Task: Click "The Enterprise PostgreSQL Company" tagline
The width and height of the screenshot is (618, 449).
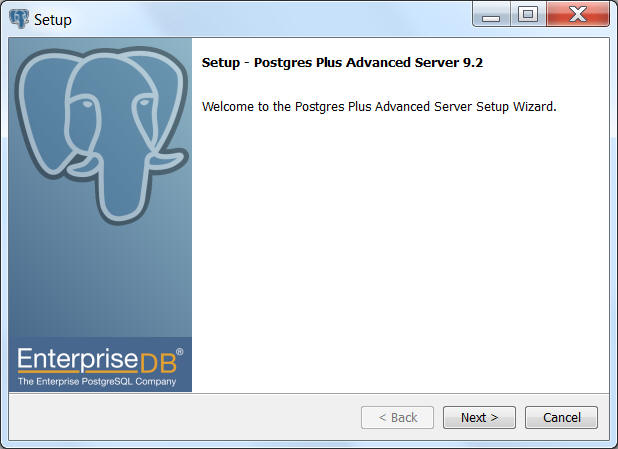Action: 97,382
